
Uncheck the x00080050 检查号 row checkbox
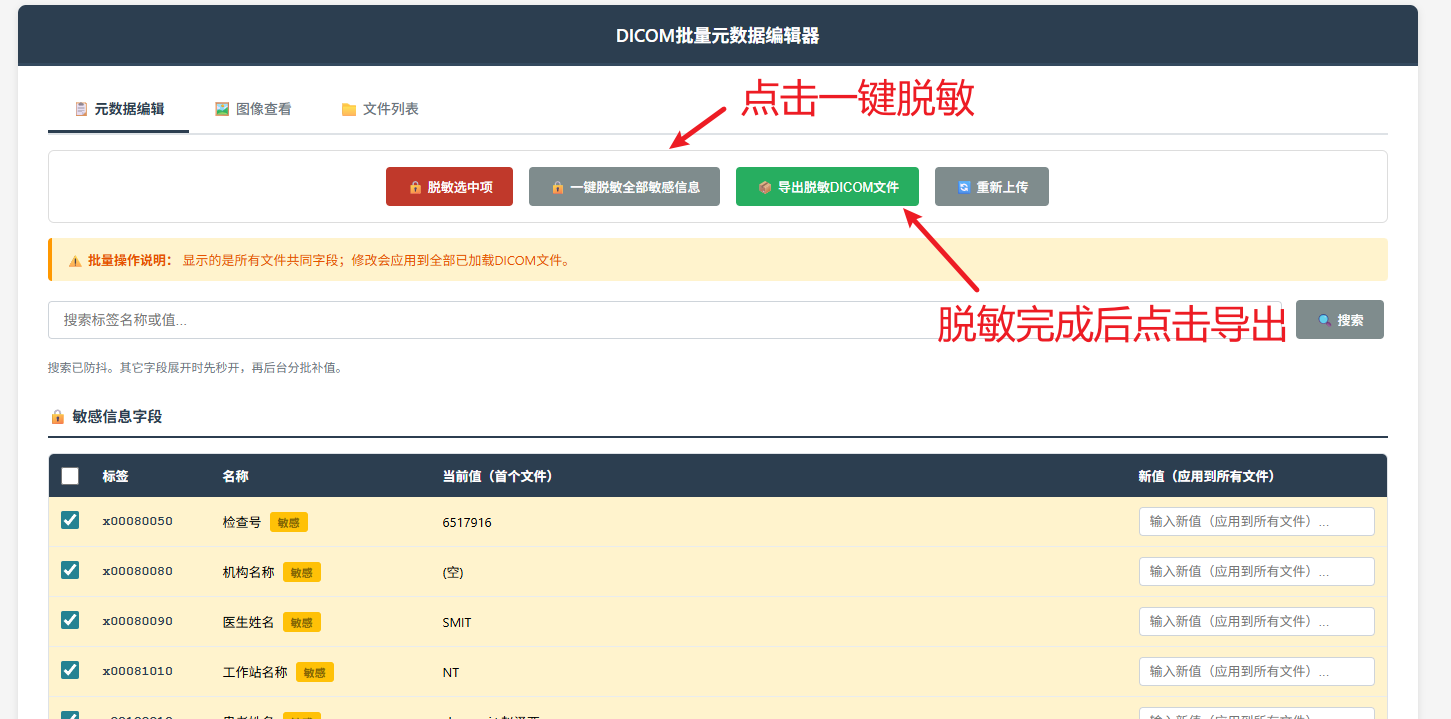(x=70, y=520)
